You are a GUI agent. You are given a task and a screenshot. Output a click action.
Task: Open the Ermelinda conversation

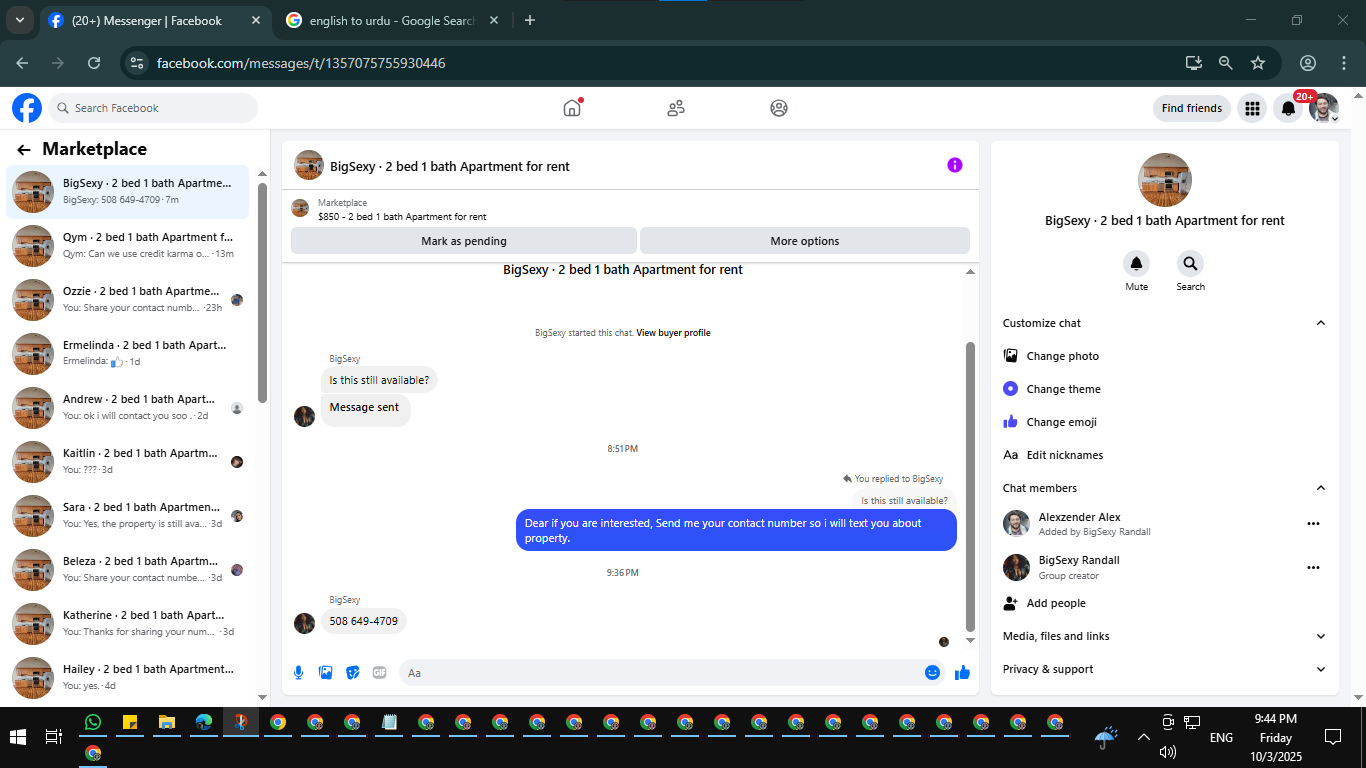[x=128, y=354]
